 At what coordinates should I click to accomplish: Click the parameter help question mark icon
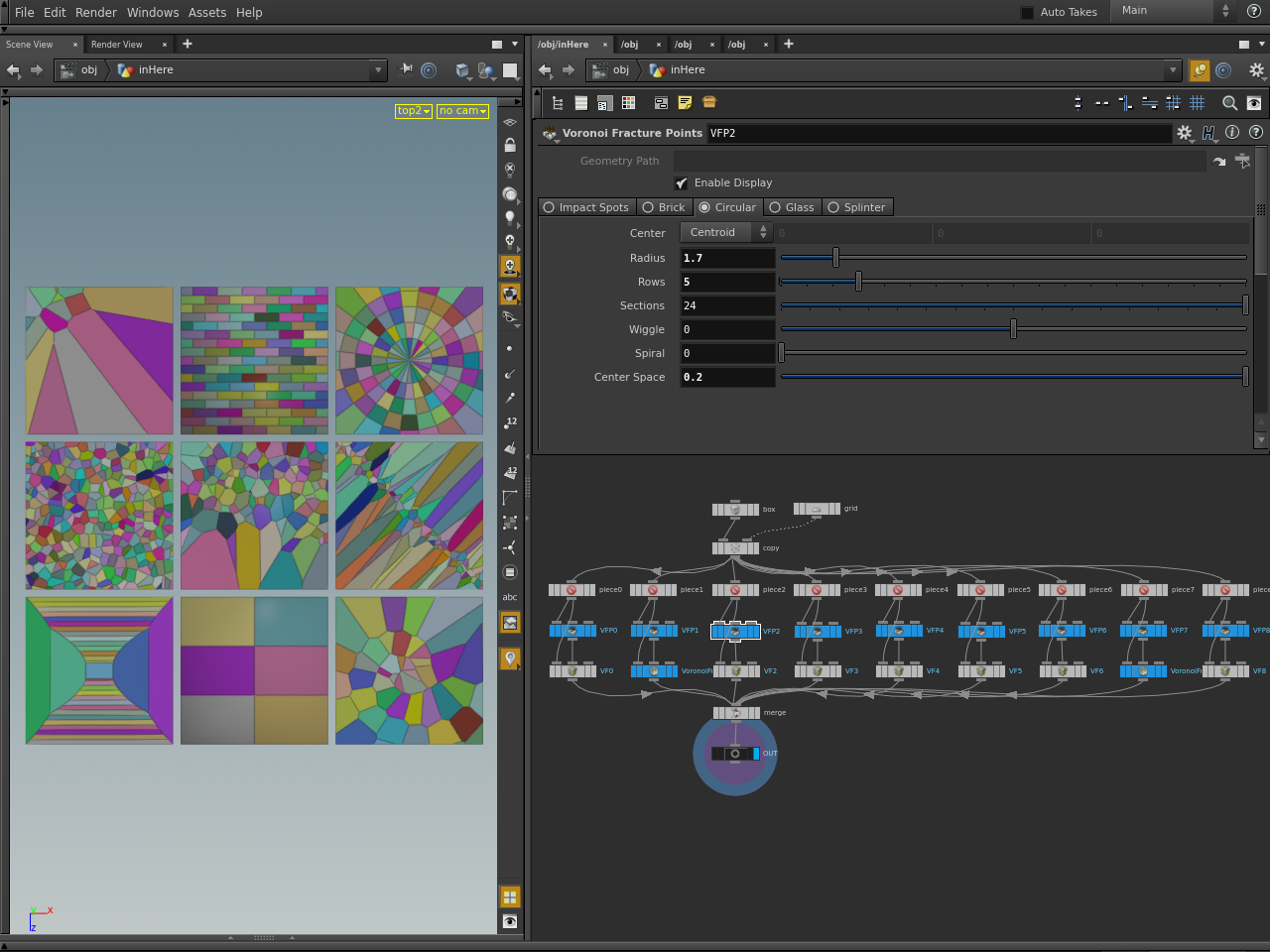pyautogui.click(x=1256, y=132)
